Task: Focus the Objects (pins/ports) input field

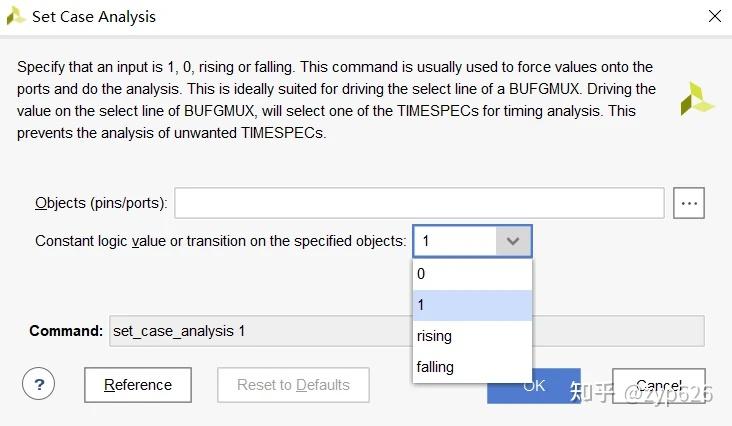Action: 420,203
